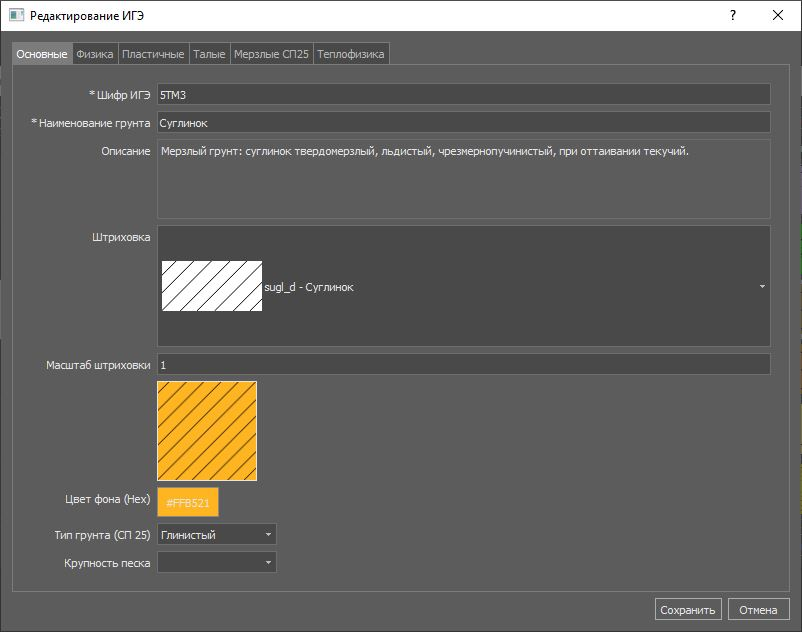Click the application icon in title bar
The image size is (802, 632).
[x=16, y=16]
